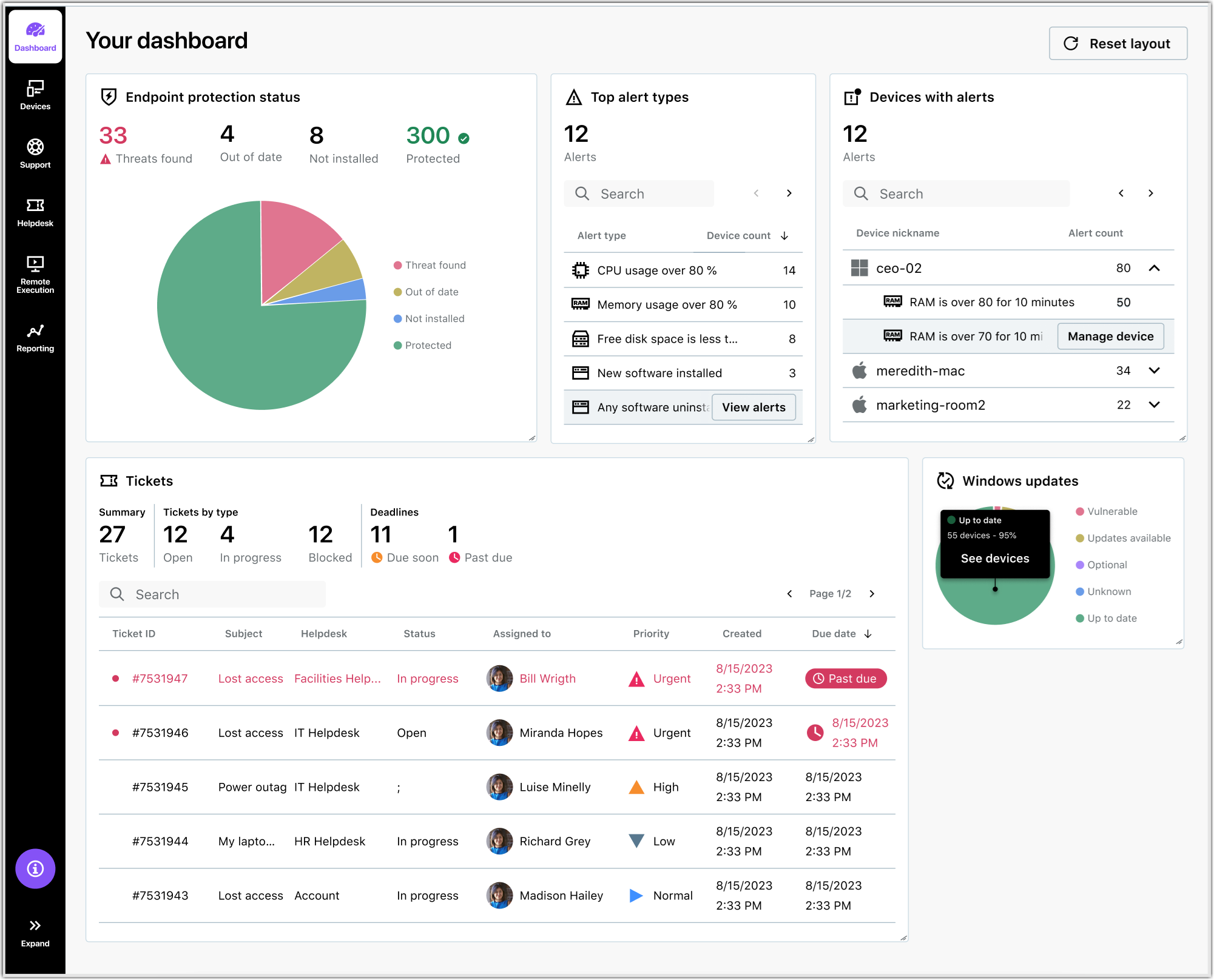The width and height of the screenshot is (1214, 980).
Task: Click the purple info help icon
Action: (35, 868)
